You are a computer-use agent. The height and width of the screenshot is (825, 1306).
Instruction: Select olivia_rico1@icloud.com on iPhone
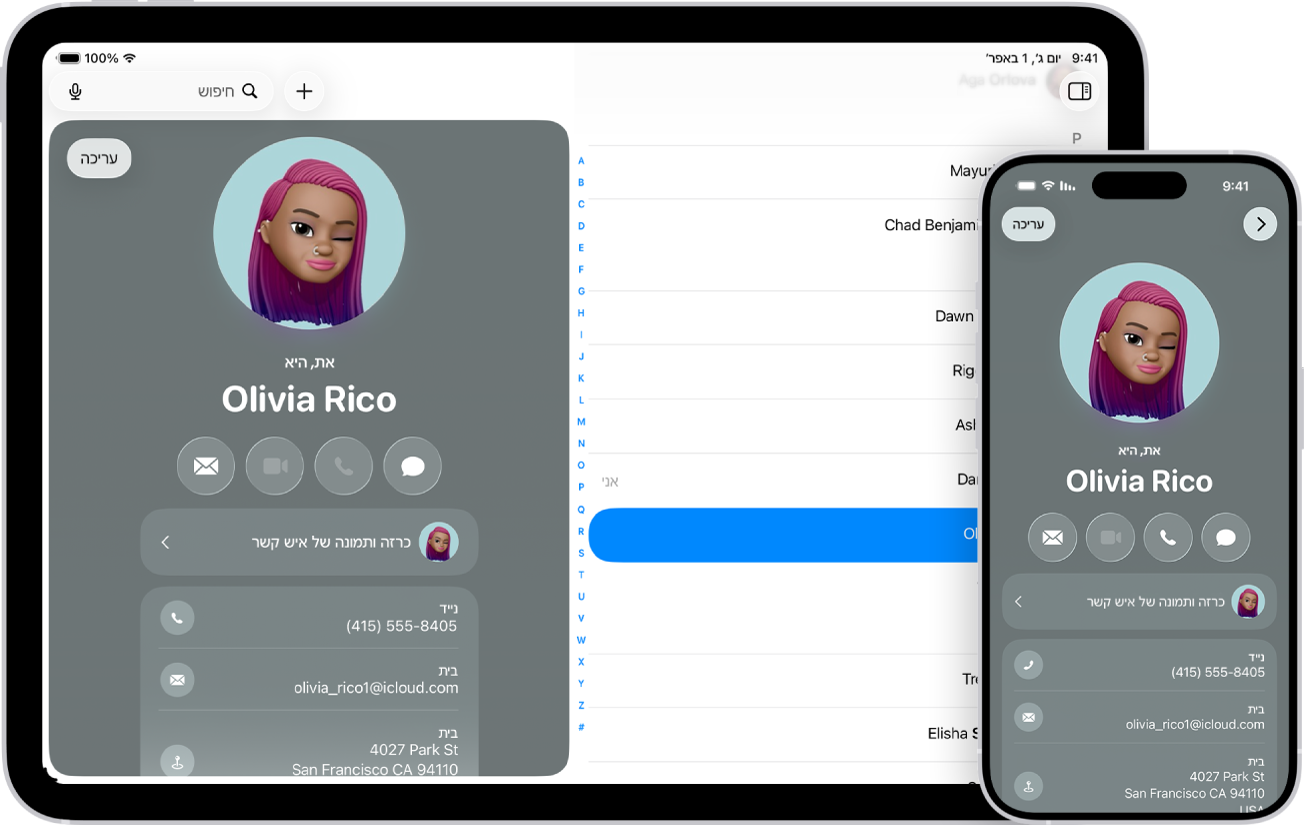(x=1195, y=724)
